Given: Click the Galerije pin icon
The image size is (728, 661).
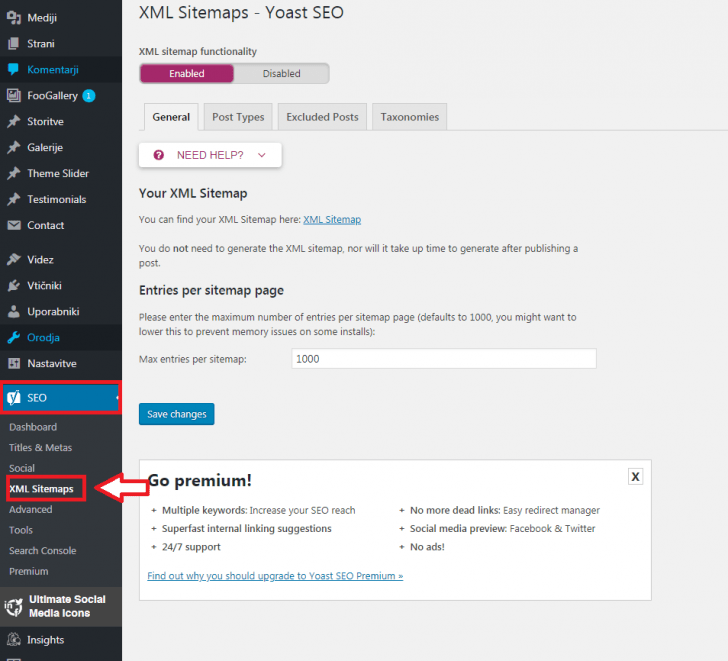Looking at the screenshot, I should pos(14,148).
